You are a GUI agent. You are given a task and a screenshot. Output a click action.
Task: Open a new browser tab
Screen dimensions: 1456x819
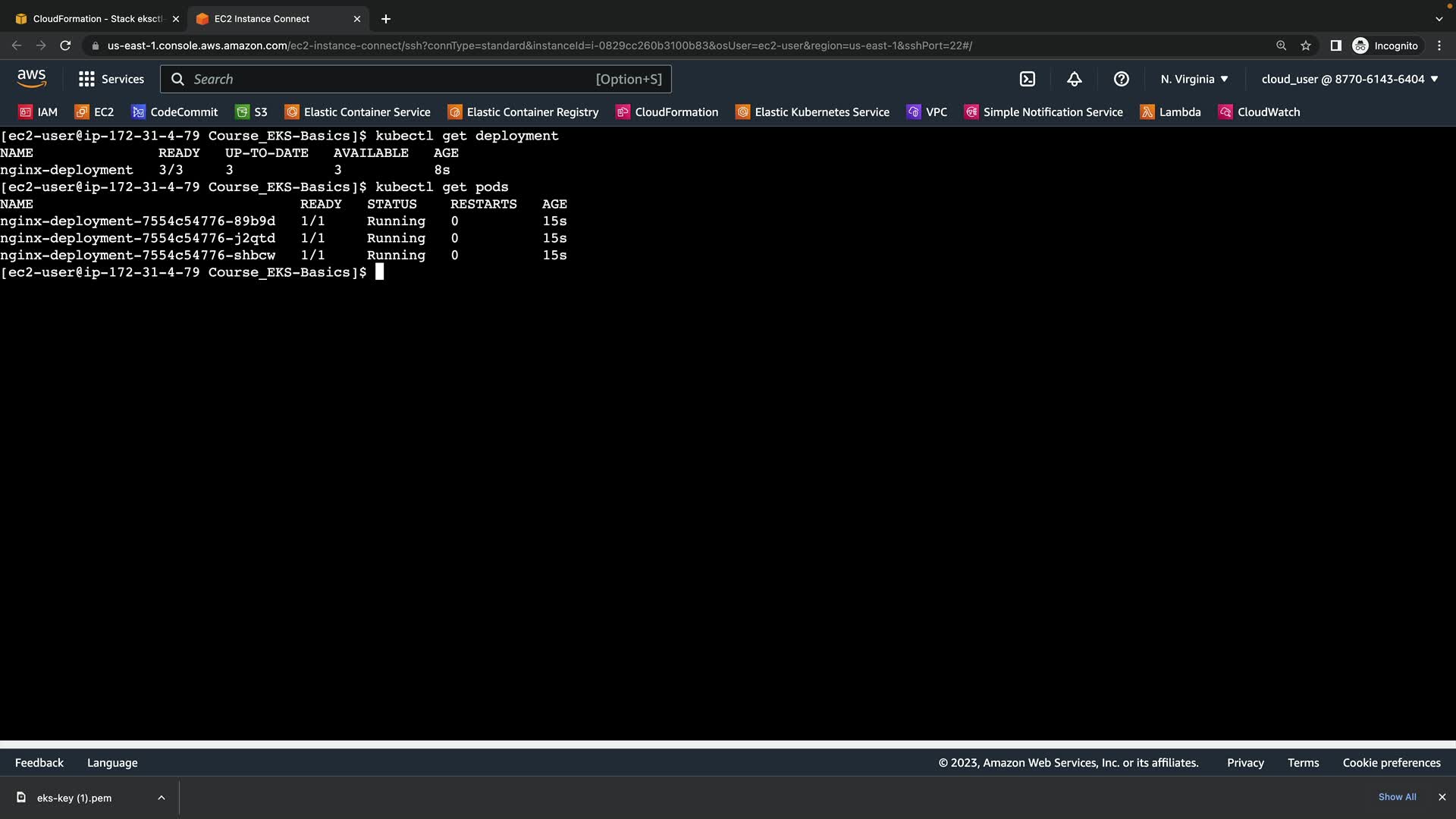[x=386, y=18]
